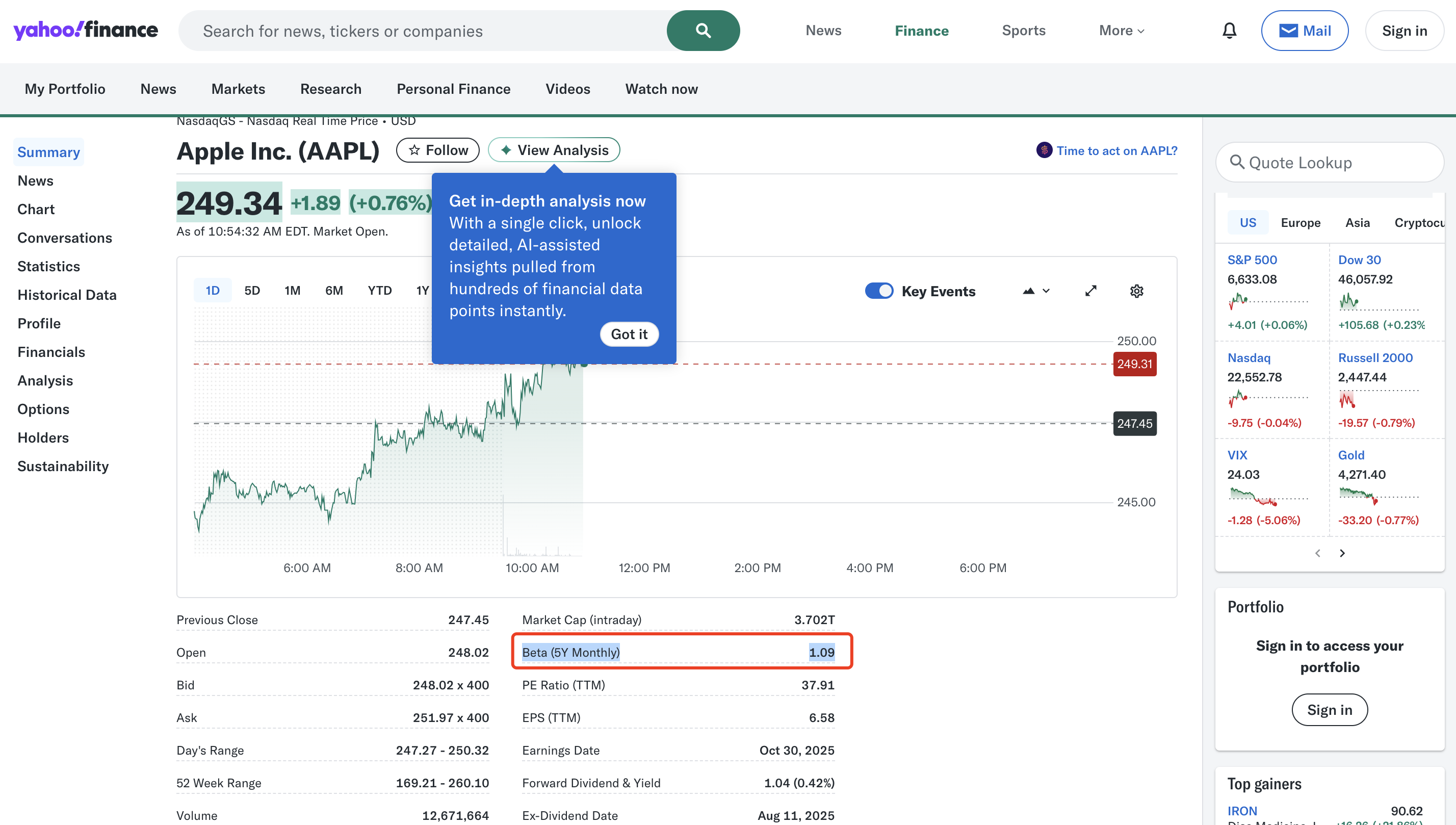Open the Markets navigation menu
The height and width of the screenshot is (825, 1456).
[x=238, y=89]
